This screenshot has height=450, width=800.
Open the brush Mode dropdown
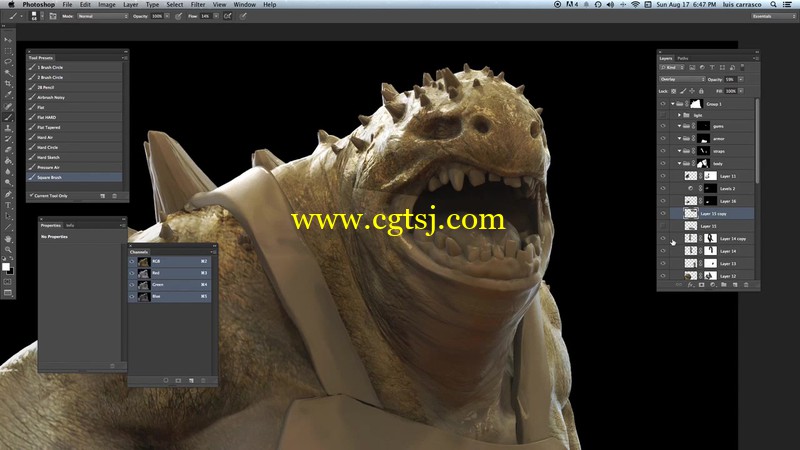coord(103,16)
